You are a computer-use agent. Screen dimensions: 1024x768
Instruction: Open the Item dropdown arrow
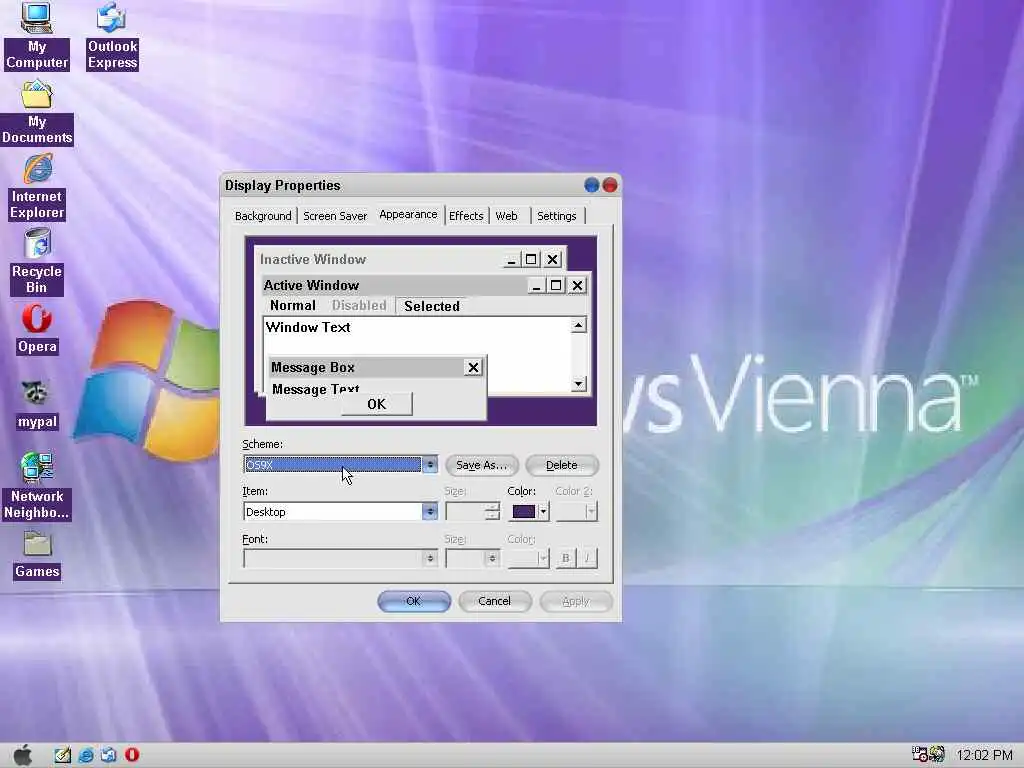[430, 512]
